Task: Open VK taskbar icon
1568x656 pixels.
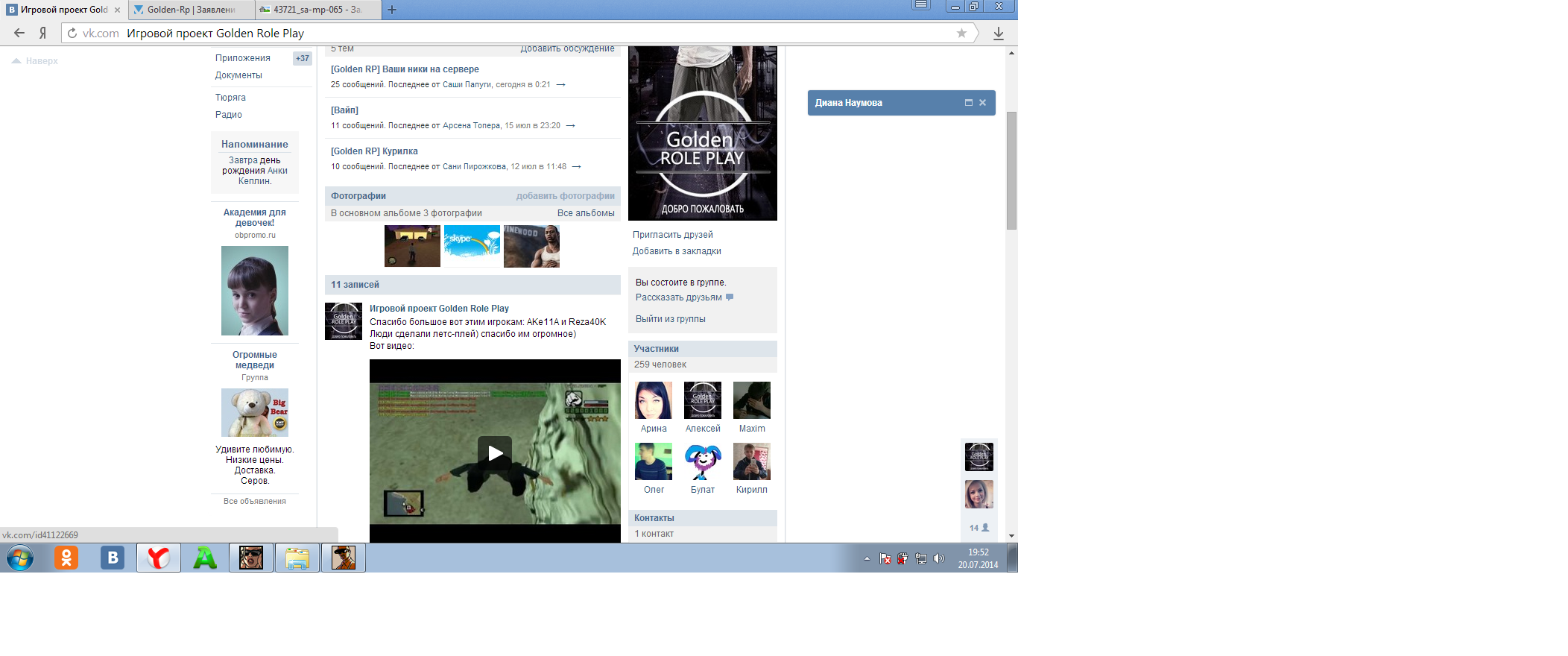Action: point(113,558)
